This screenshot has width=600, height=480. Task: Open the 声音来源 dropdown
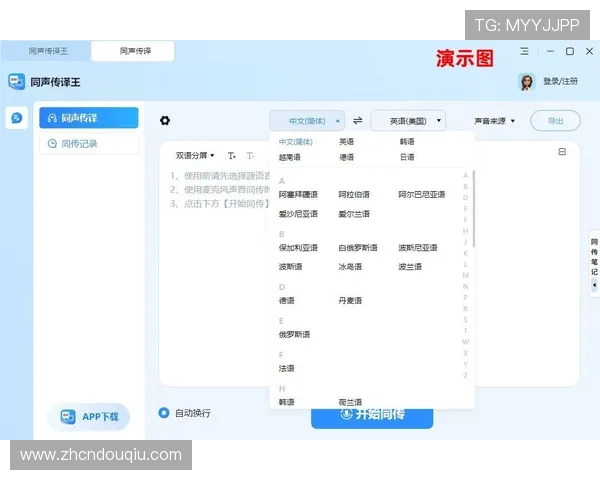494,121
